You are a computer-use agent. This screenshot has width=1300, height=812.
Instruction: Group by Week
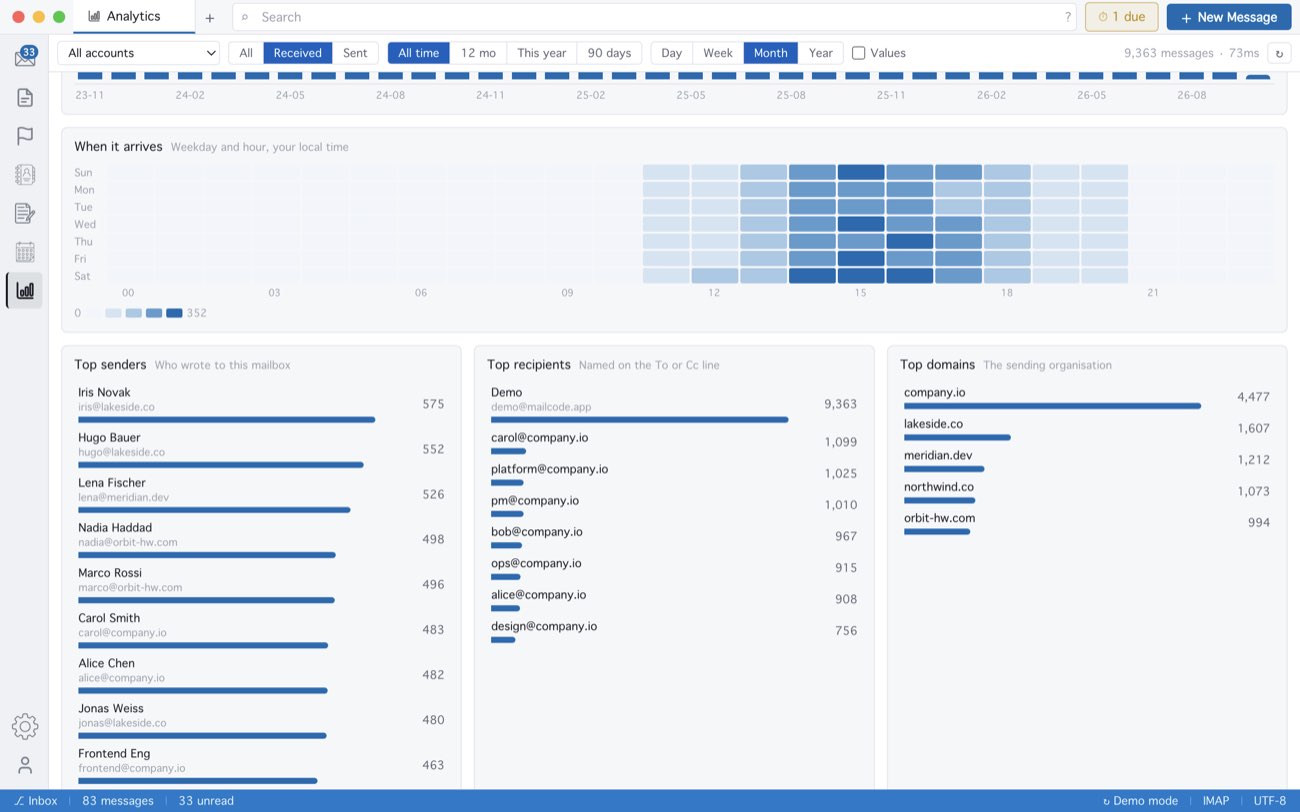point(718,53)
